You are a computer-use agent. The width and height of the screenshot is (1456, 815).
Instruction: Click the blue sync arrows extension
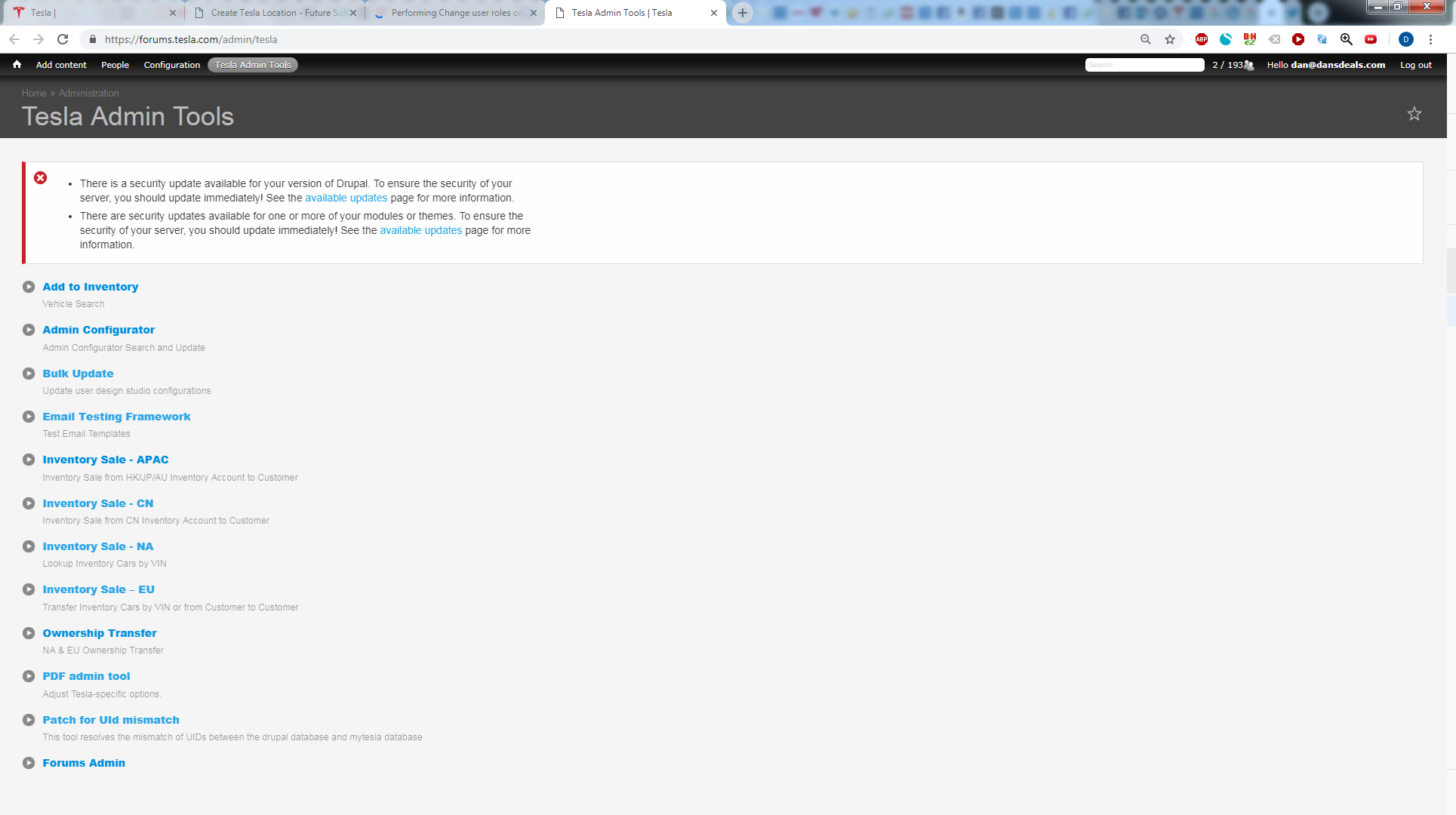1322,39
